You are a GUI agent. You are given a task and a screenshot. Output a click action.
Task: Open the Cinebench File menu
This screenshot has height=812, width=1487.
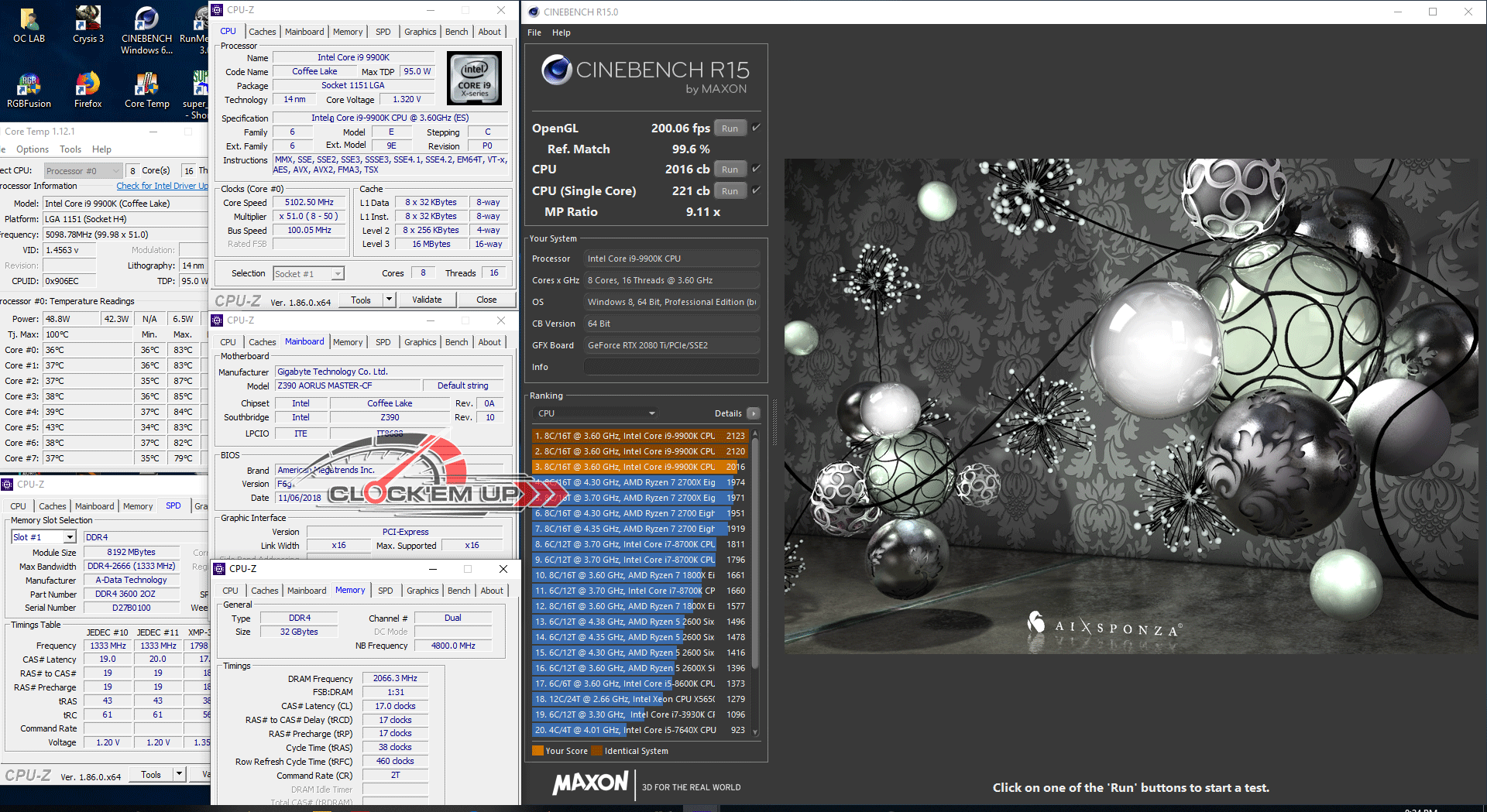(x=534, y=33)
